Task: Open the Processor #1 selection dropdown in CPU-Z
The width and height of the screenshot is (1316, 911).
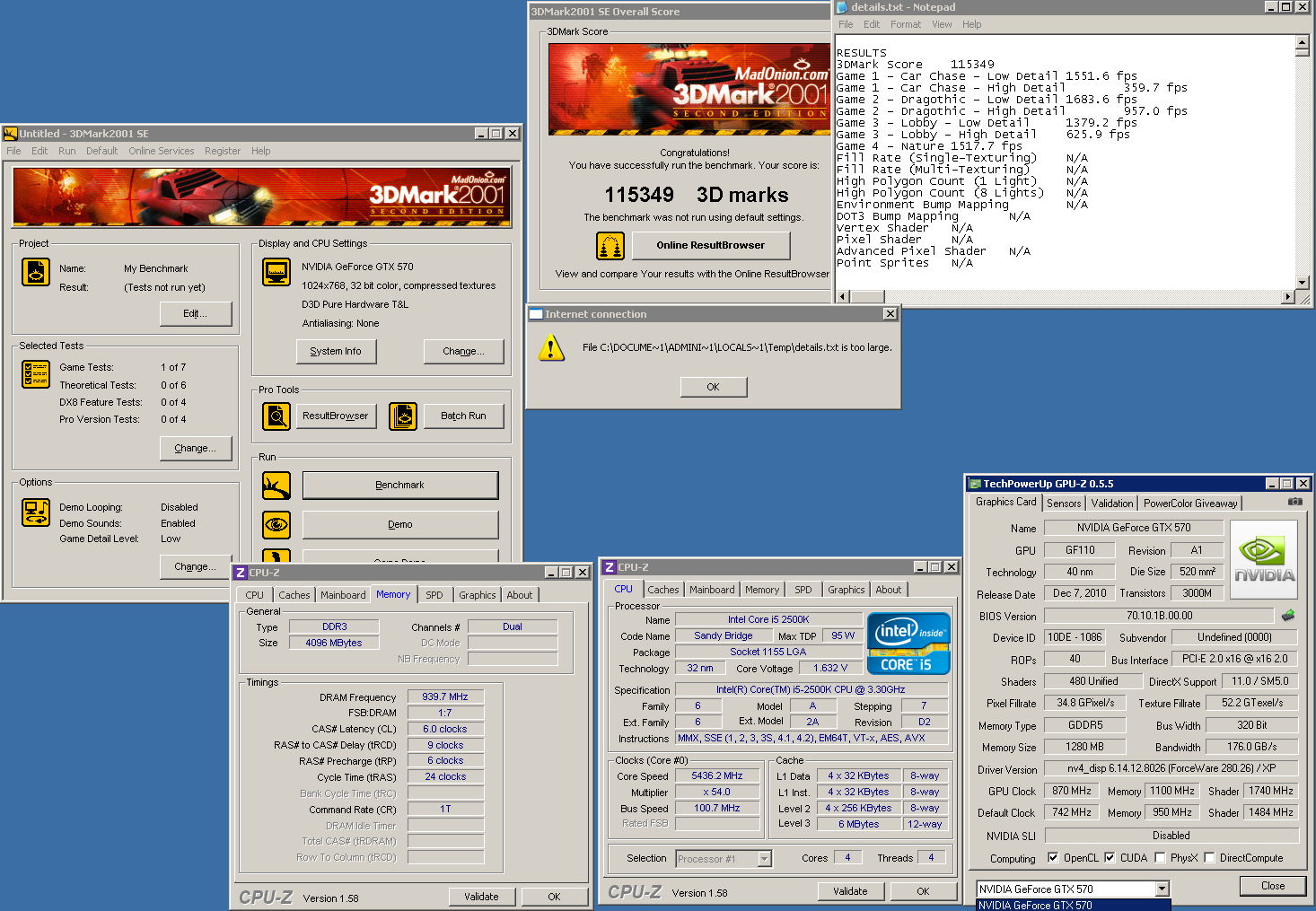Action: click(x=764, y=859)
